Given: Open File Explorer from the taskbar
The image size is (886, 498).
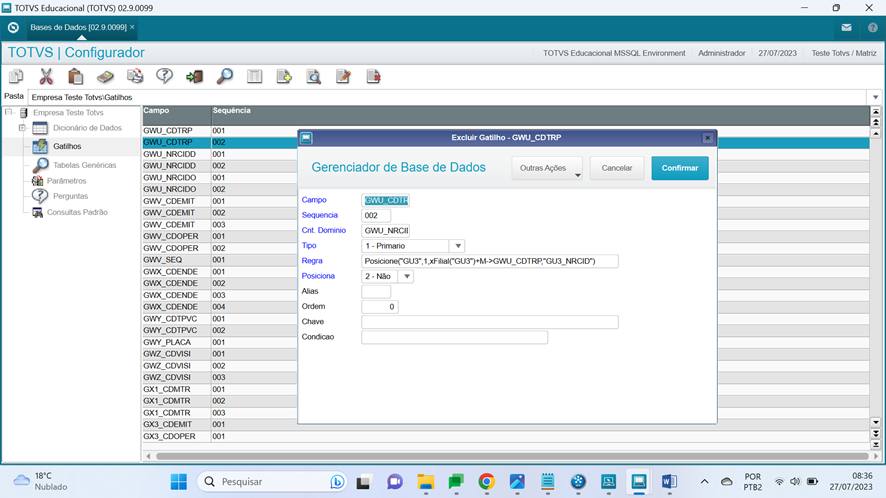Looking at the screenshot, I should click(x=425, y=482).
